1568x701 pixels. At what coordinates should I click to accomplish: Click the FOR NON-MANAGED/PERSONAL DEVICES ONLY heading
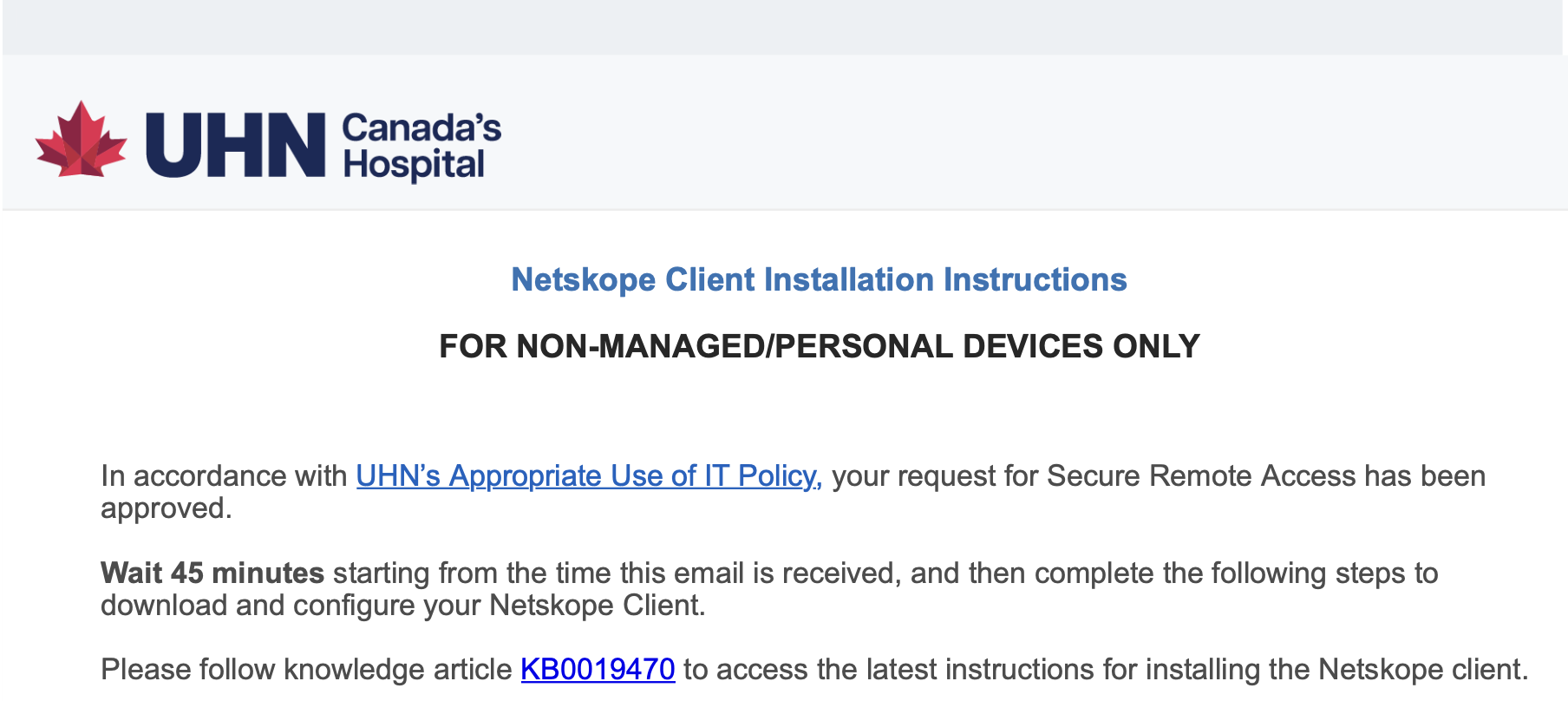point(819,347)
